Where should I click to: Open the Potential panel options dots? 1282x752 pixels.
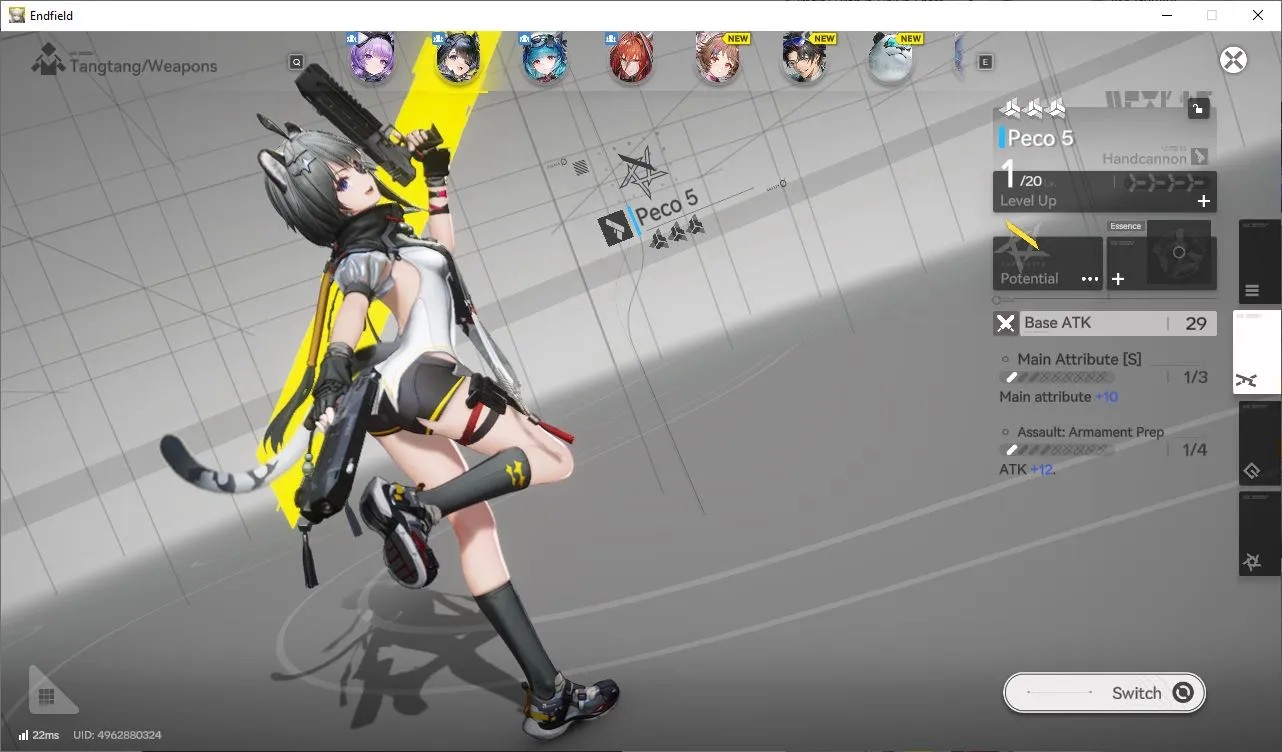(x=1090, y=279)
